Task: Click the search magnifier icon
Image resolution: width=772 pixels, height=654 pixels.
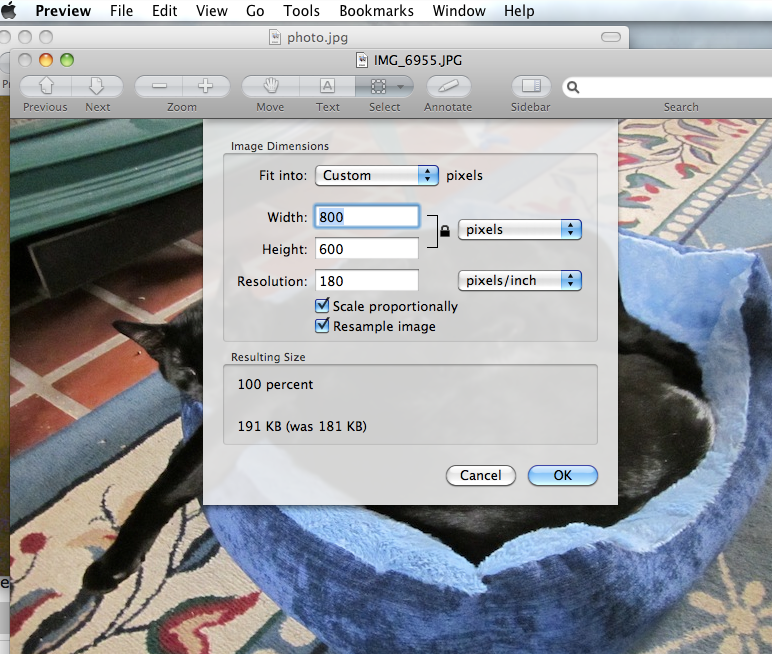Action: pyautogui.click(x=573, y=88)
